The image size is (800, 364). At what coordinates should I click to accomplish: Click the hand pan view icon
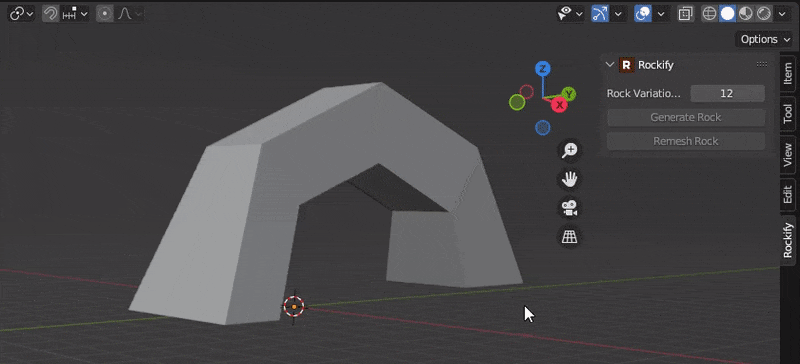569,179
